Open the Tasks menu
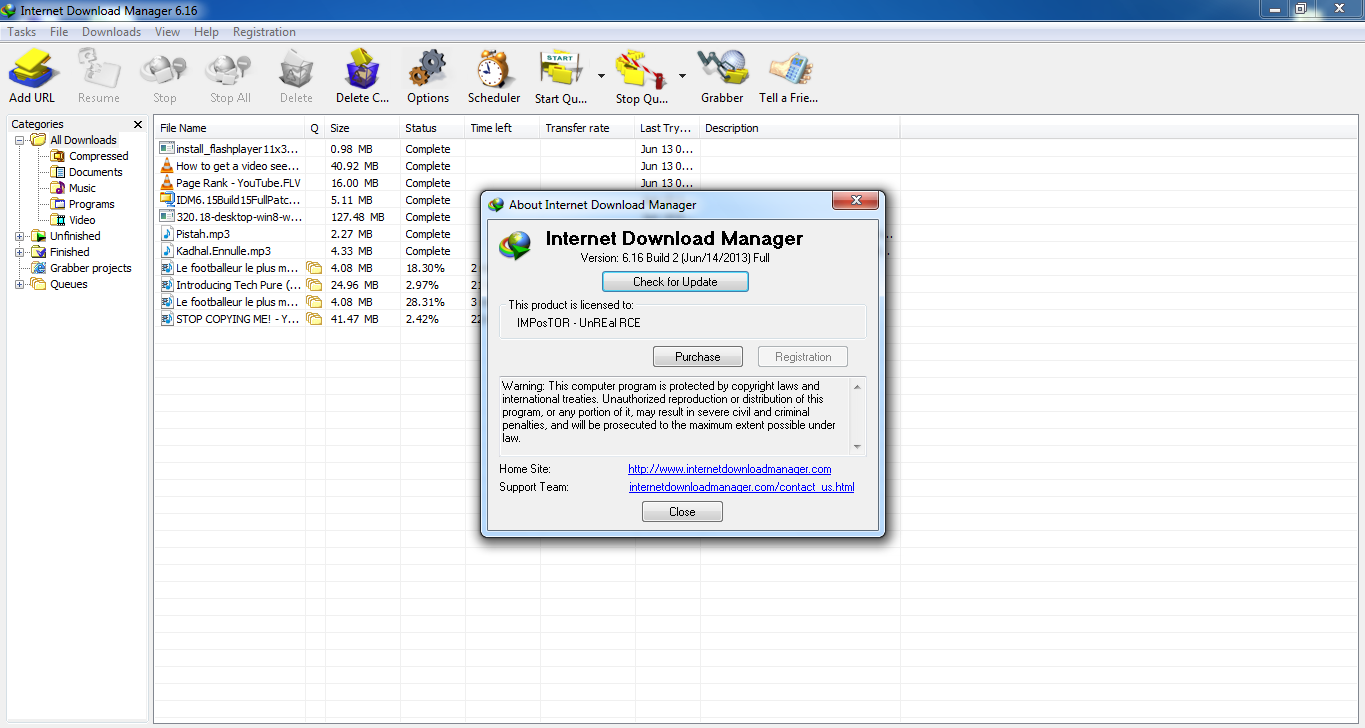The height and width of the screenshot is (728, 1365). 22,32
